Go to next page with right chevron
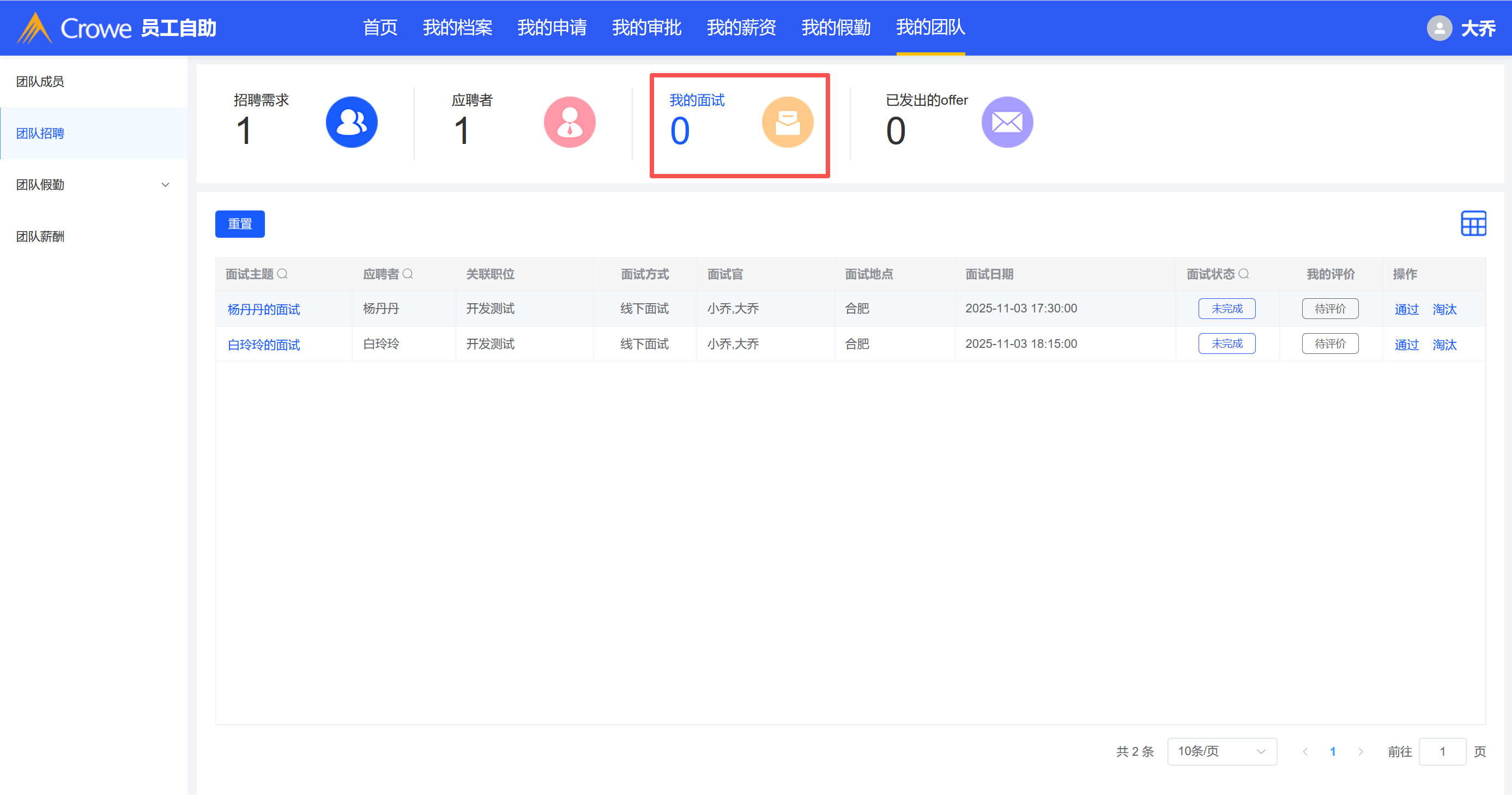The height and width of the screenshot is (795, 1512). [1360, 751]
